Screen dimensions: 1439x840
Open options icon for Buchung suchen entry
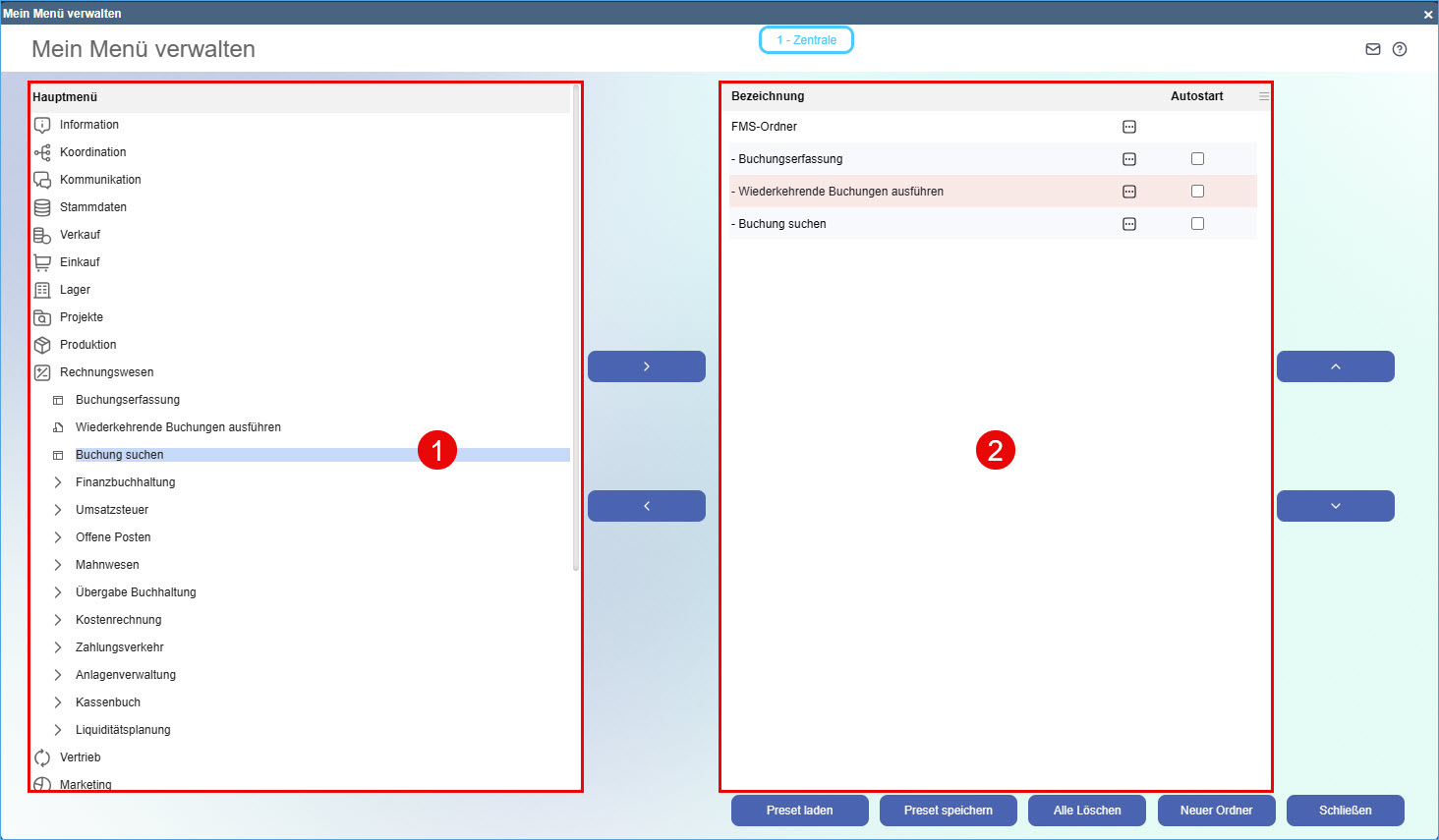click(x=1129, y=224)
